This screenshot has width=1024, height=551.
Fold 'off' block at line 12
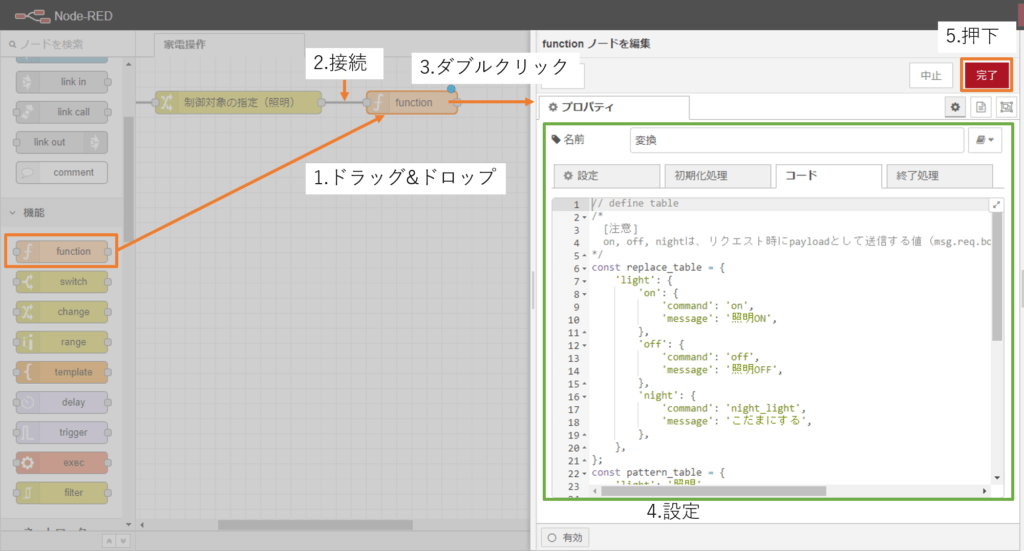[584, 345]
